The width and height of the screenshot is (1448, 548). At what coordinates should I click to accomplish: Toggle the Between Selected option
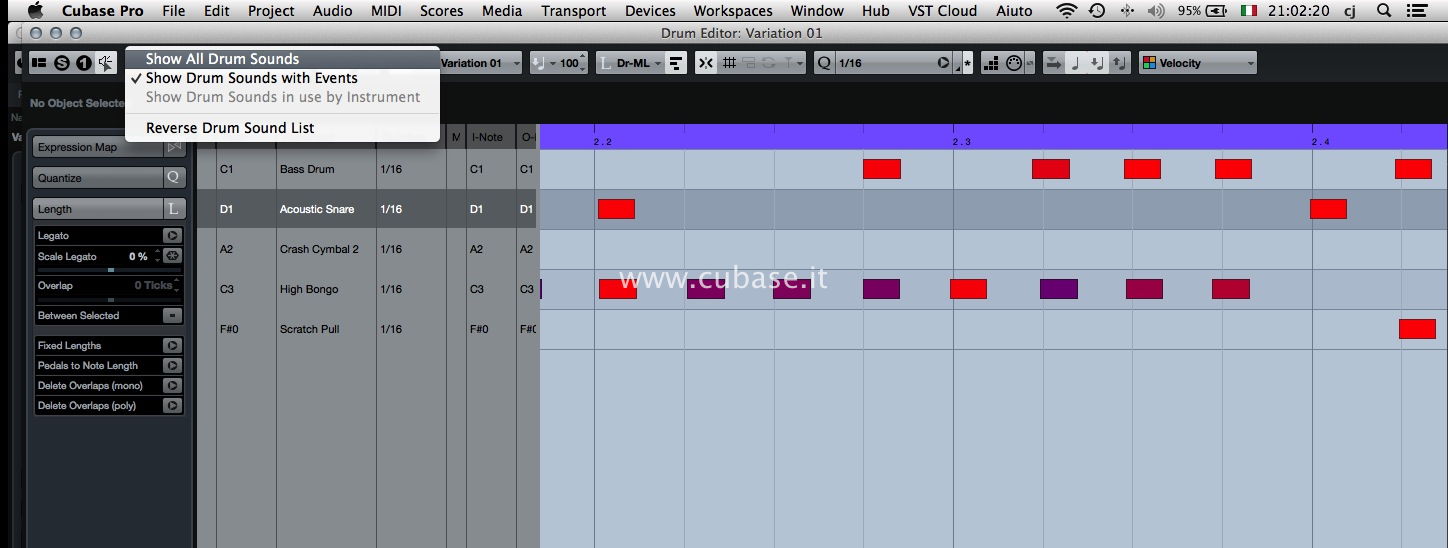tap(172, 315)
